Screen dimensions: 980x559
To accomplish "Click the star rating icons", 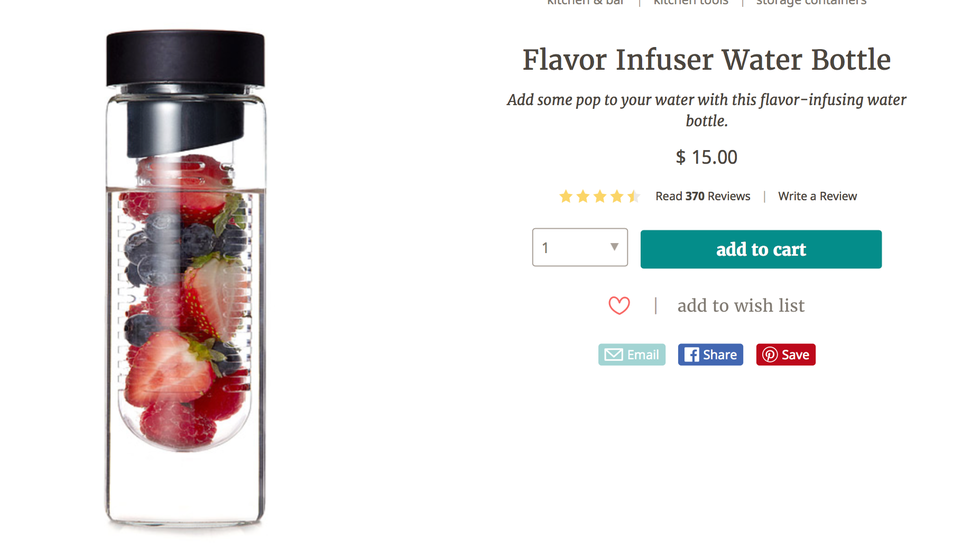I will tap(599, 197).
